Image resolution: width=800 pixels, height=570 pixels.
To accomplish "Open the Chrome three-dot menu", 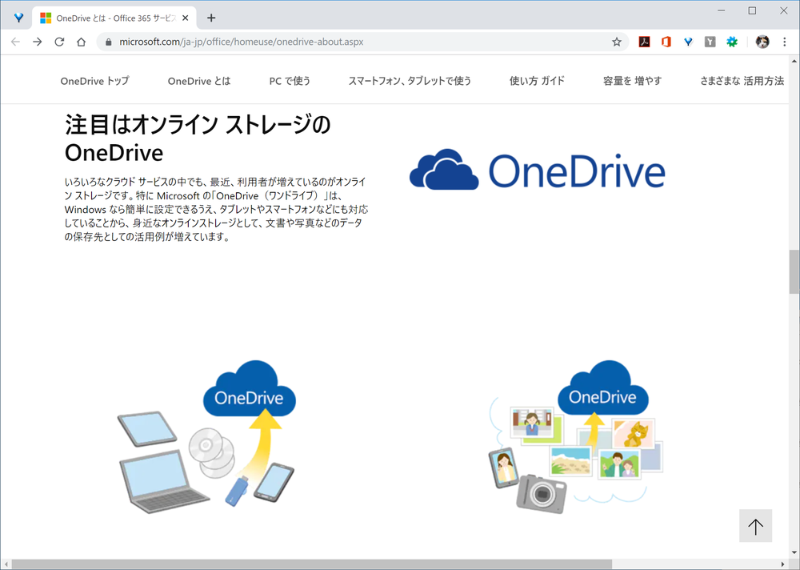I will [785, 42].
